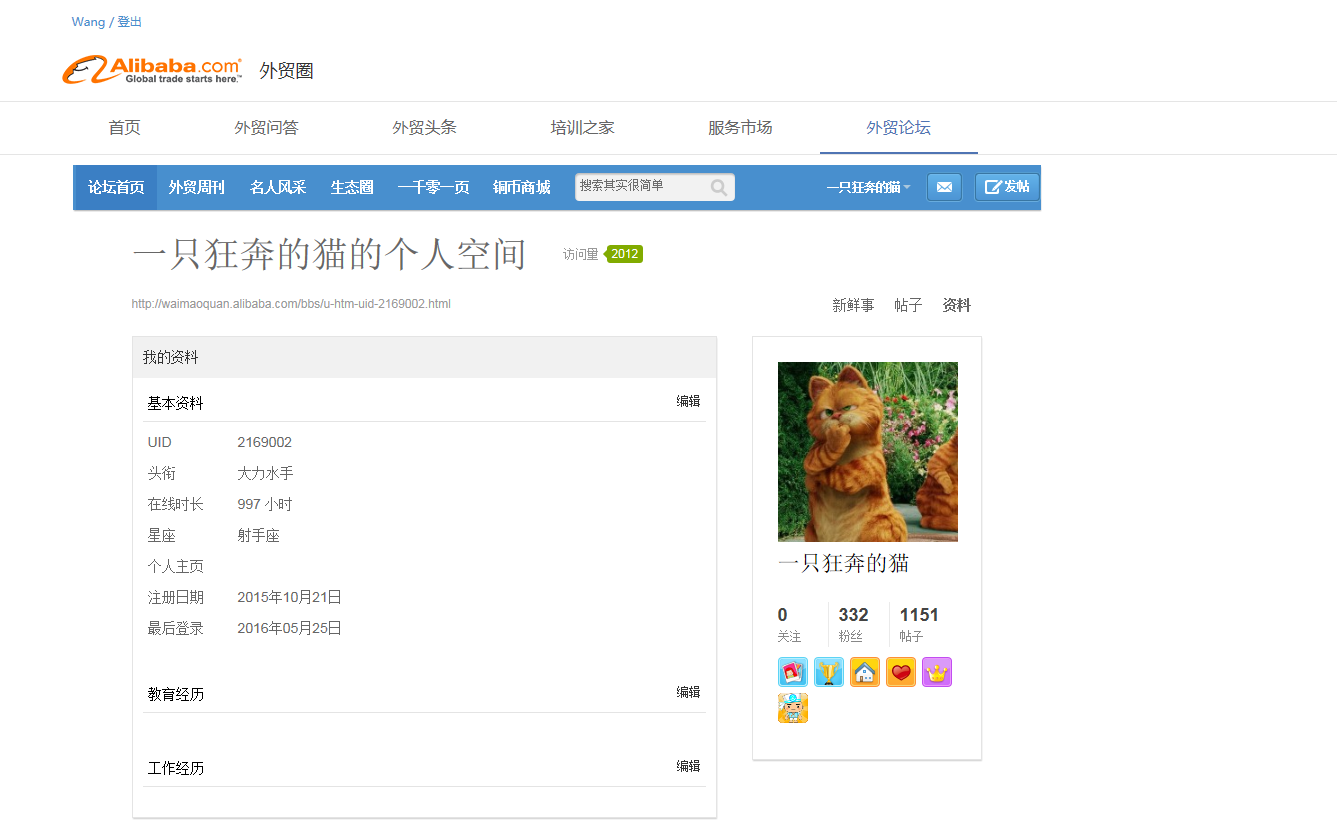Click the 332 粉丝 fans count

point(853,624)
